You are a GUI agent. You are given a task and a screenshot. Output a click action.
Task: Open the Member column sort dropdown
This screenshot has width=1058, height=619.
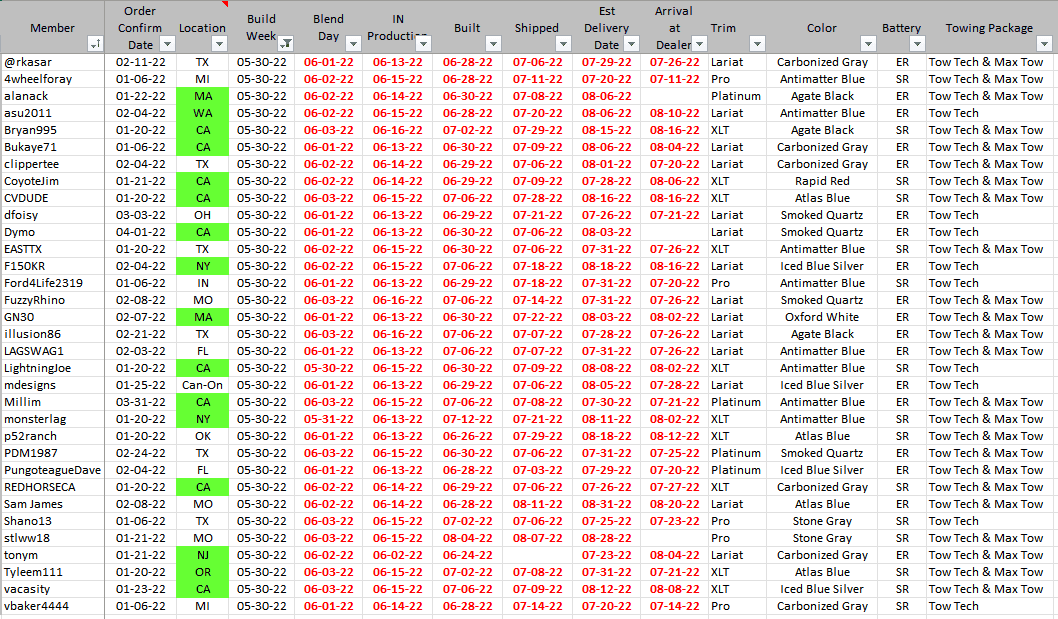pos(95,44)
